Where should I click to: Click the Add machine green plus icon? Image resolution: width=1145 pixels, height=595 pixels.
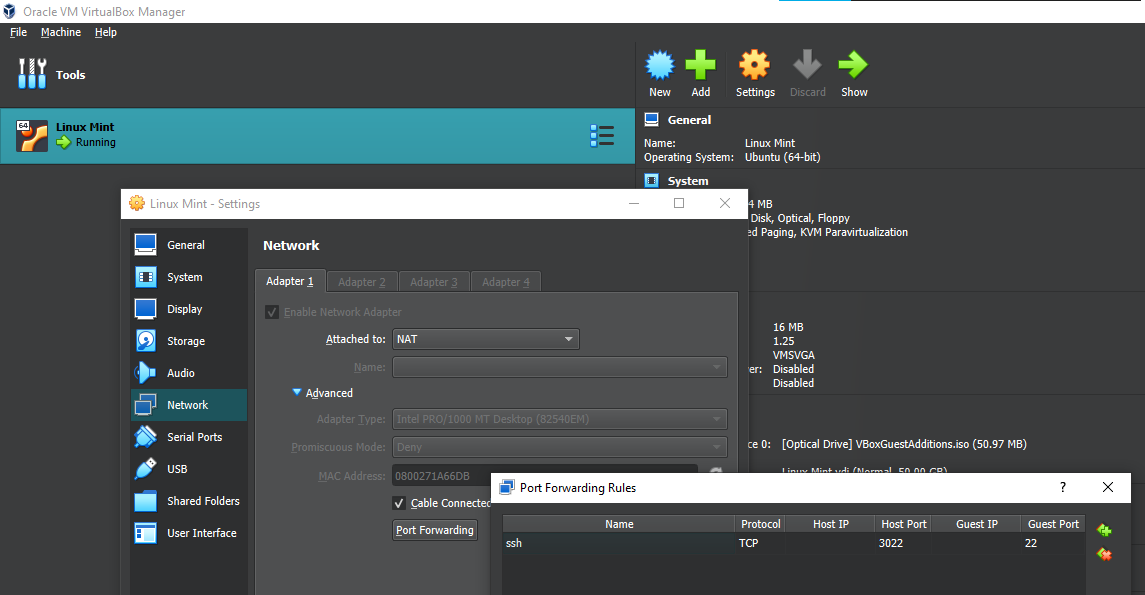click(x=700, y=66)
